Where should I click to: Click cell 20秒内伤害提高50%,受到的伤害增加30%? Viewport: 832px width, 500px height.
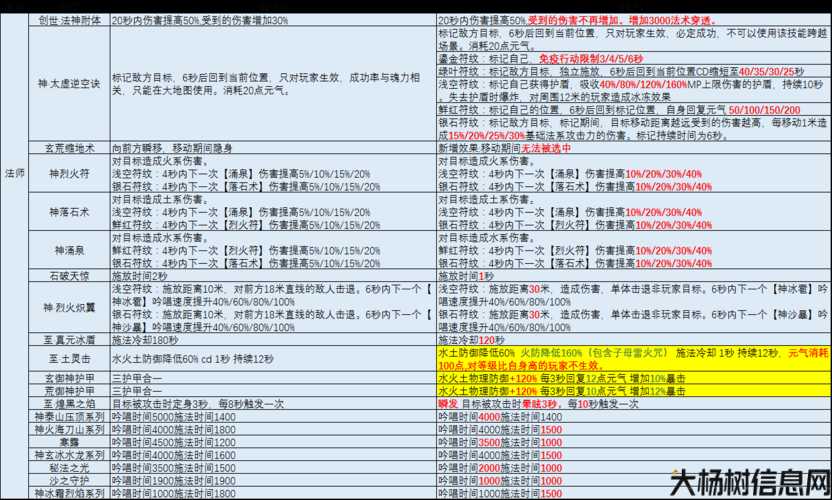273,20
